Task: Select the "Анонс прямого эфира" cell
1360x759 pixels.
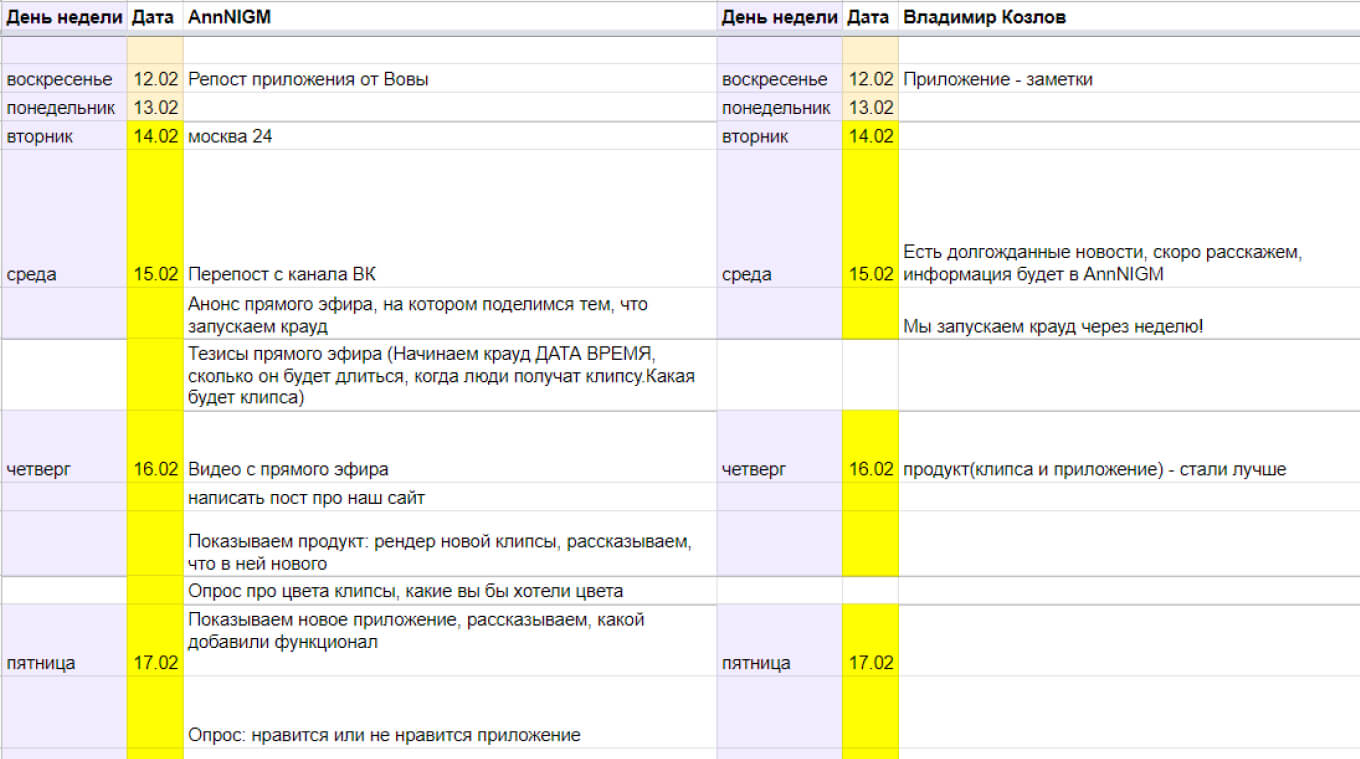Action: click(x=449, y=315)
